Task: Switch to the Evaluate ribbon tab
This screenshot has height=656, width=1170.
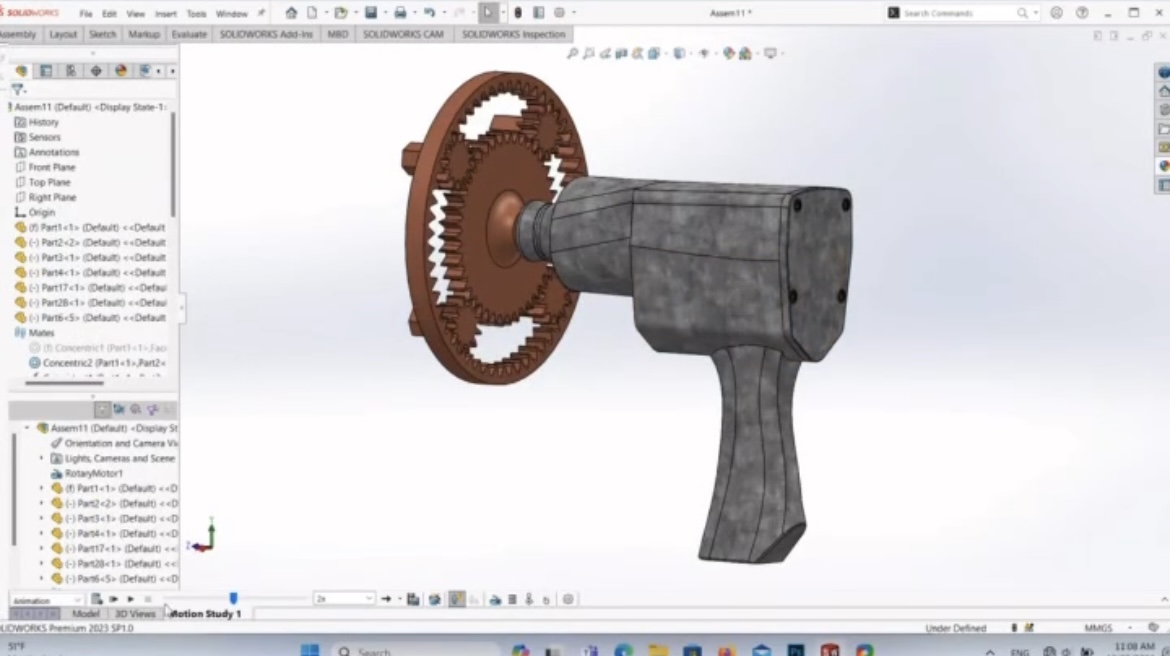Action: tap(189, 34)
